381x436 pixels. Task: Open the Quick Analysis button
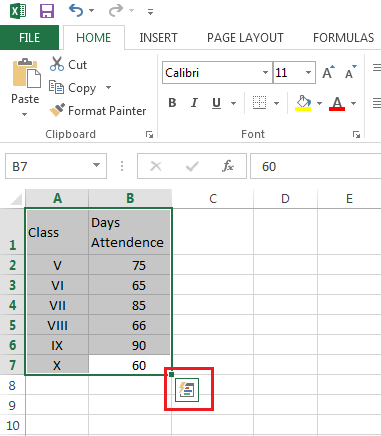click(187, 390)
